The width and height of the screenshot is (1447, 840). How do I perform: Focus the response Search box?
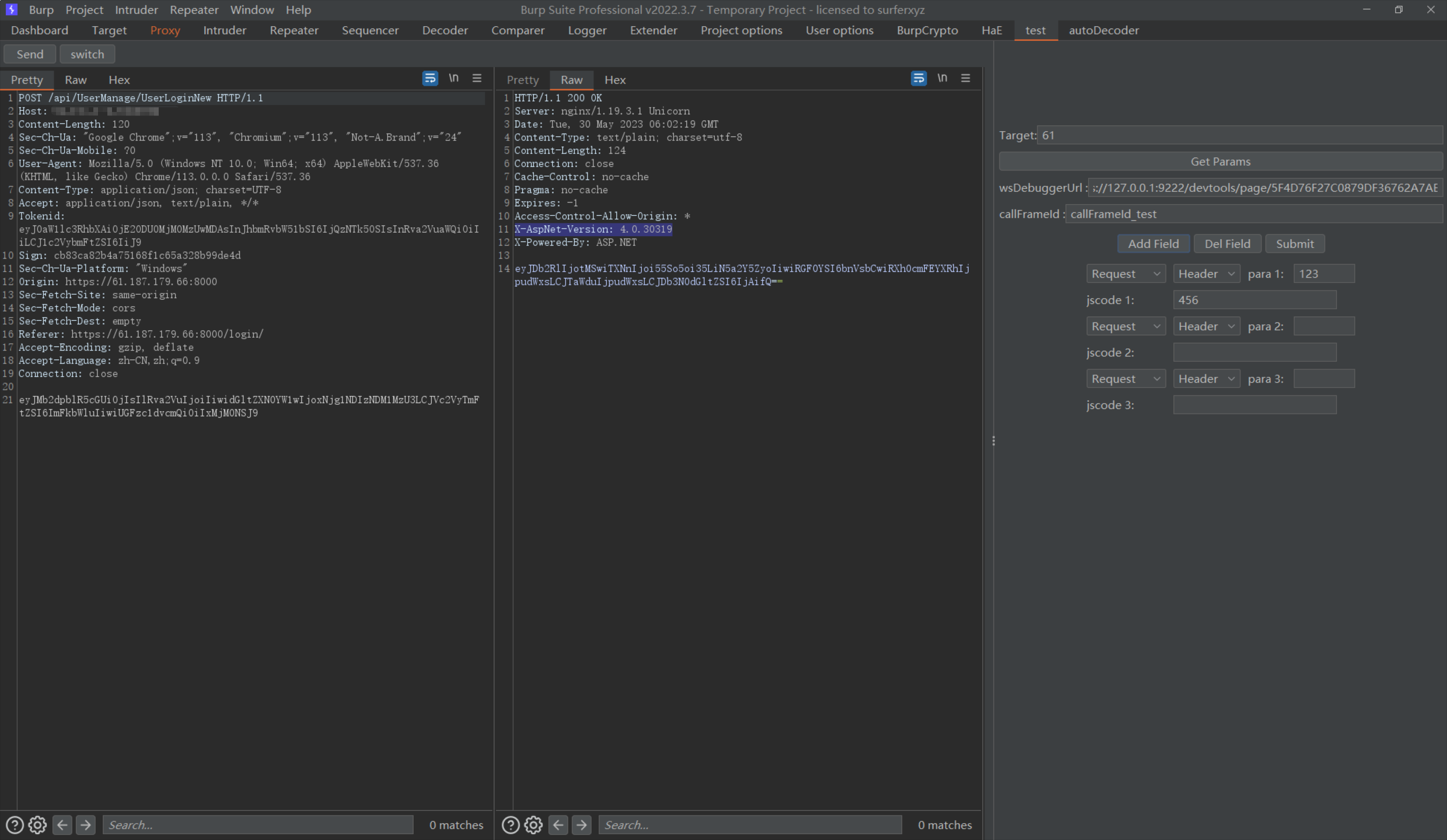click(749, 825)
